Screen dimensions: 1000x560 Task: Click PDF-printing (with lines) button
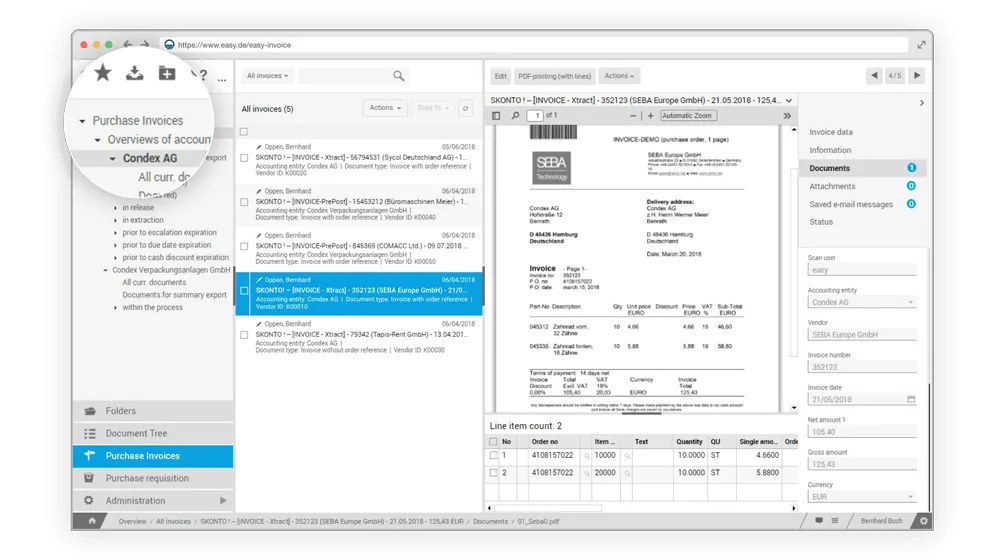554,76
